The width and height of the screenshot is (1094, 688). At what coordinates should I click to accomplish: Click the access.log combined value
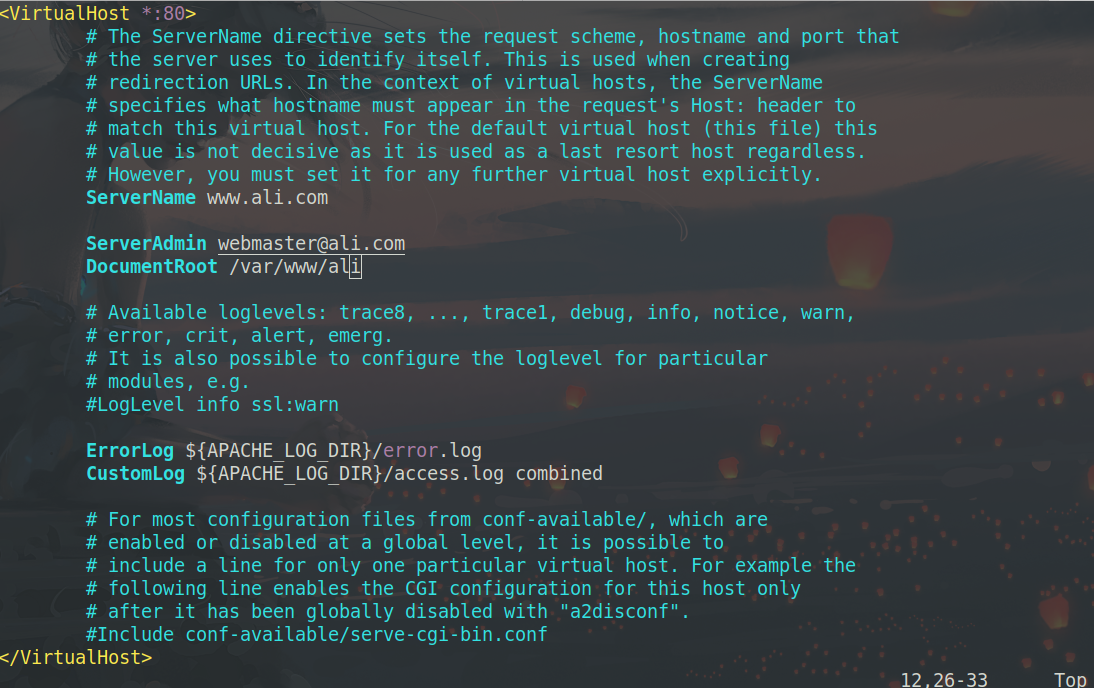pos(499,473)
